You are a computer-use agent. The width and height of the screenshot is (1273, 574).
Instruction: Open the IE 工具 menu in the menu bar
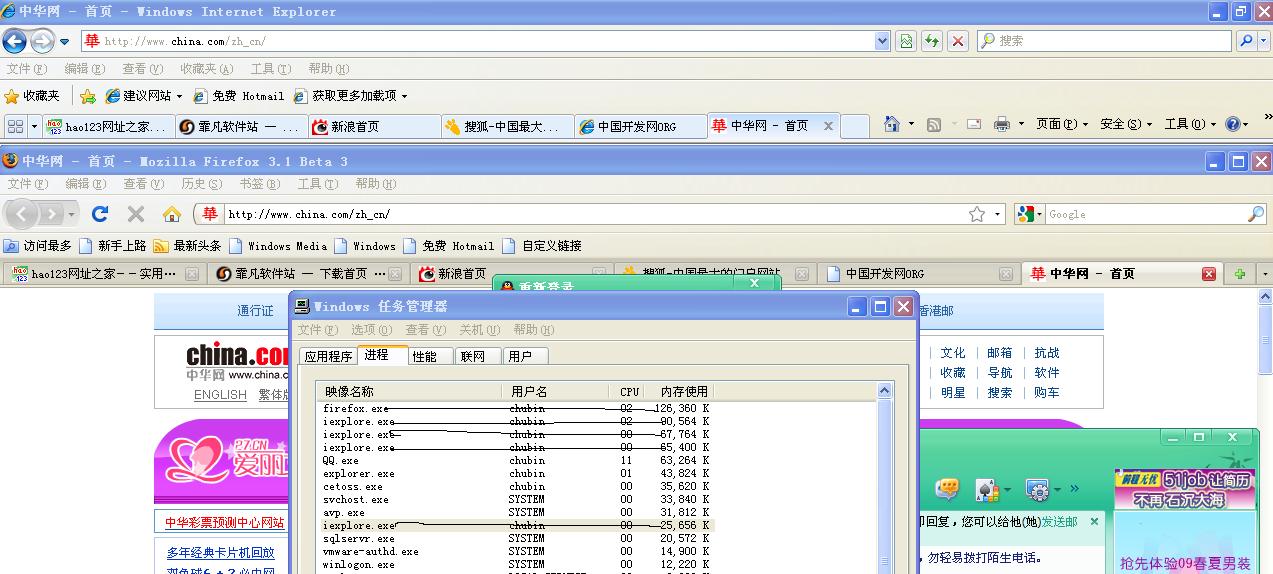tap(271, 69)
